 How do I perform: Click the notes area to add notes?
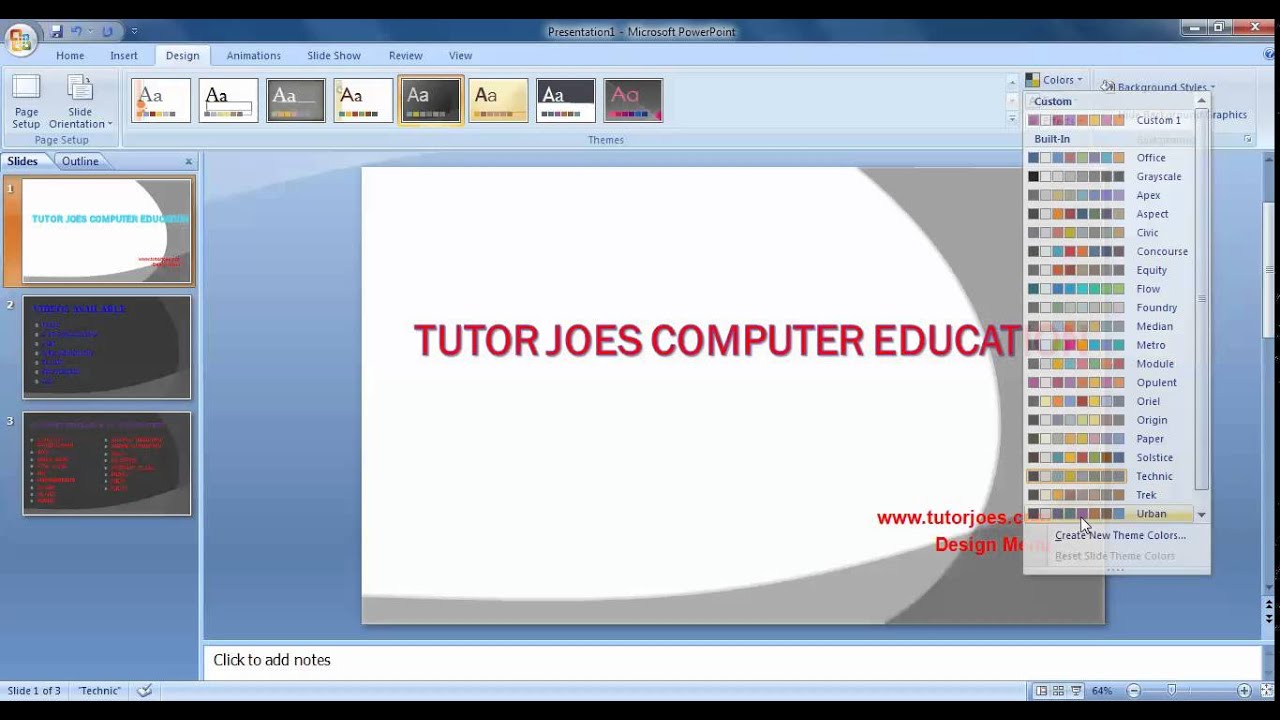732,661
